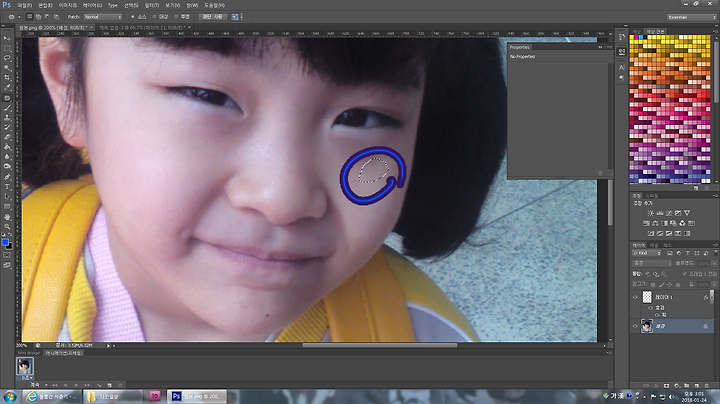Toggle layer 1 effects visibility
The width and height of the screenshot is (720, 404).
[x=651, y=308]
